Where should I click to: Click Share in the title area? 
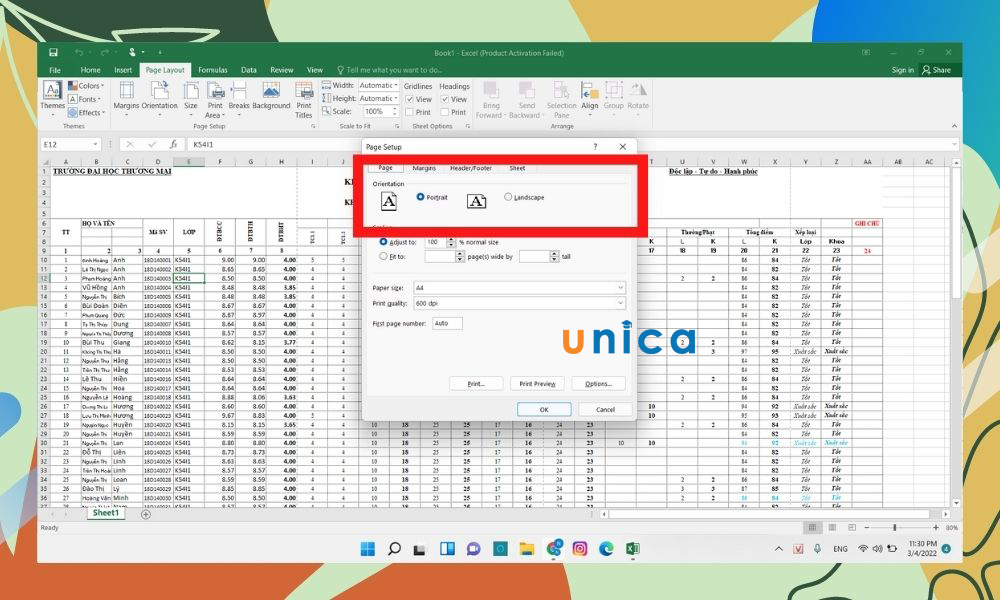[936, 70]
